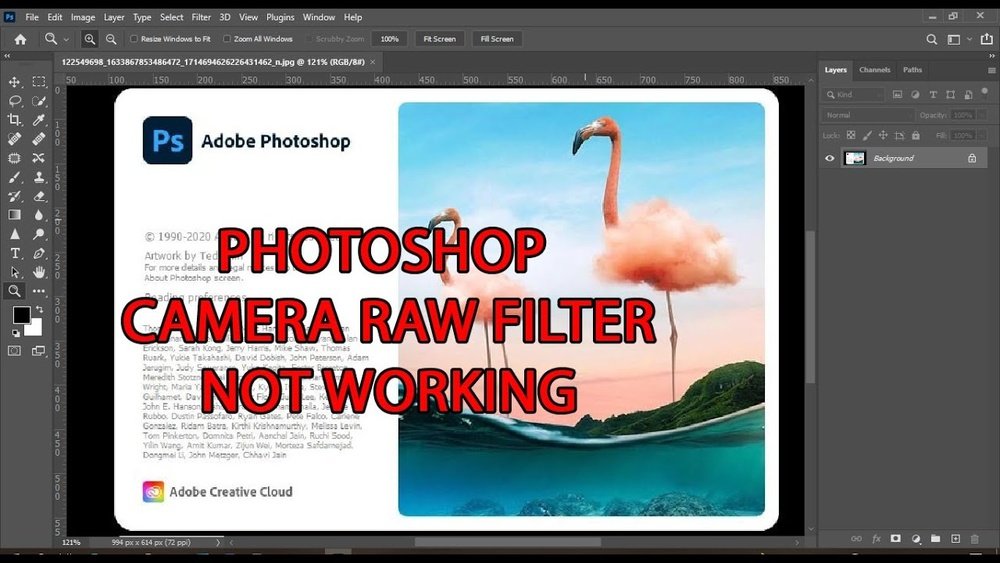
Task: Open the Filter menu
Action: pos(201,17)
